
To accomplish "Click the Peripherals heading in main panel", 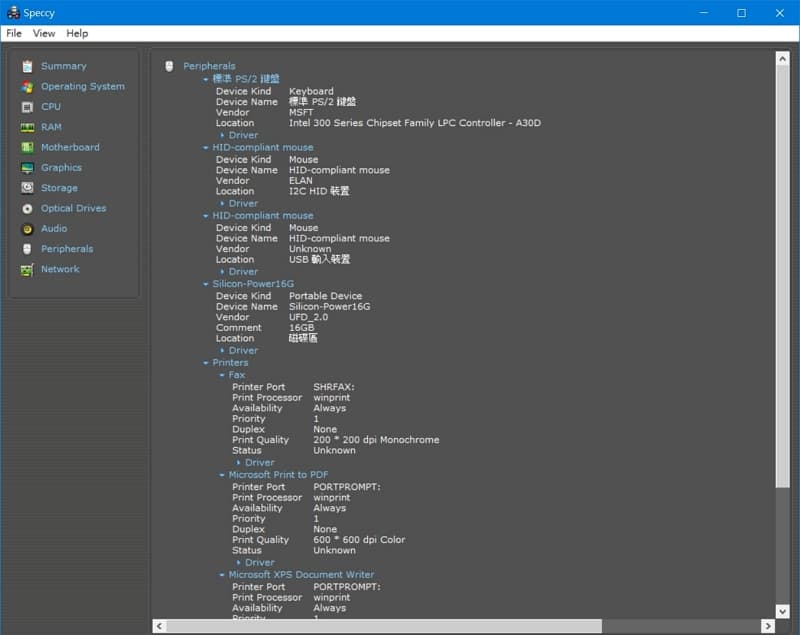I will [209, 66].
